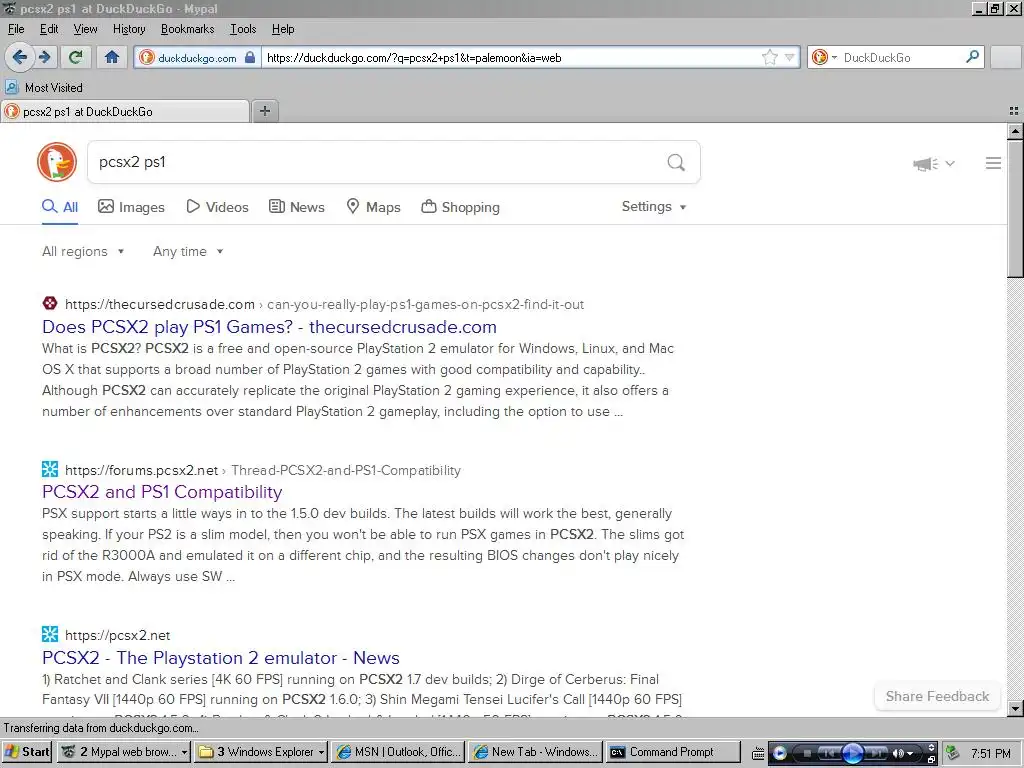Expand the All regions filter
Image resolution: width=1024 pixels, height=768 pixels.
83,251
